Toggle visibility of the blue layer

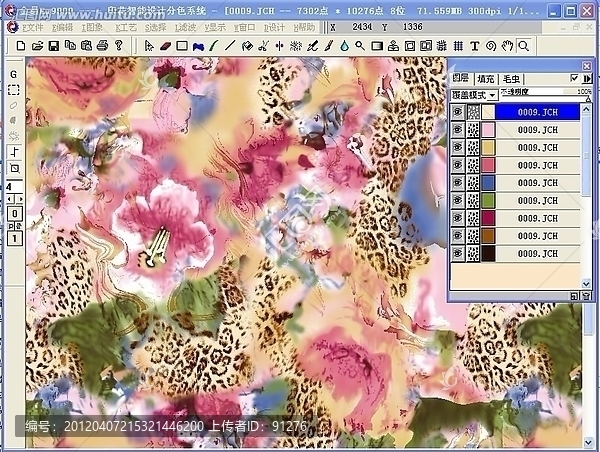[x=458, y=183]
